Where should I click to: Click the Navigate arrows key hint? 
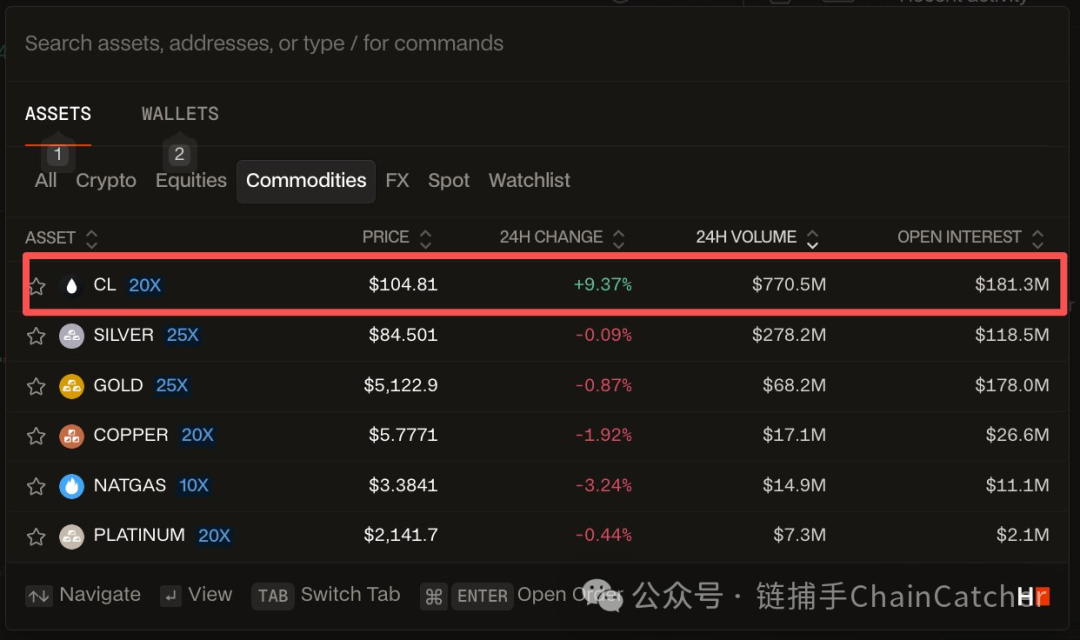[39, 596]
